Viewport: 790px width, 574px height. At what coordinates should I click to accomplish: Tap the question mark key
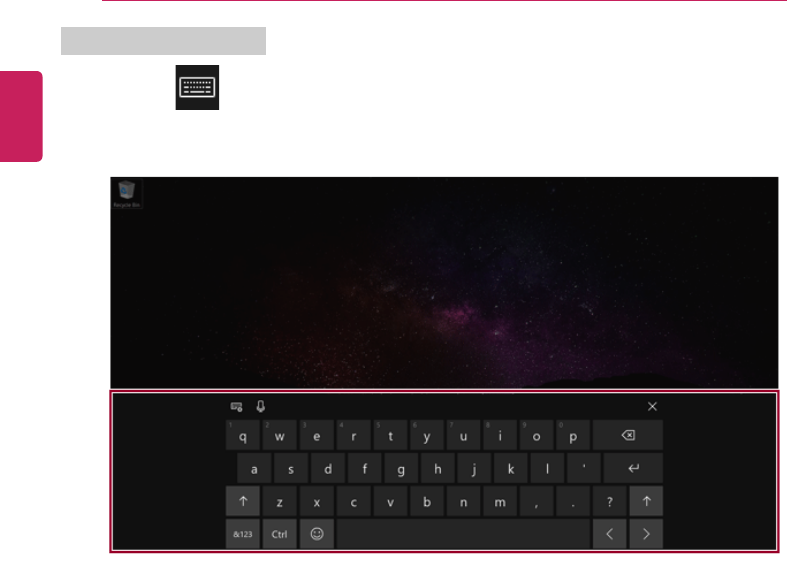coord(610,501)
